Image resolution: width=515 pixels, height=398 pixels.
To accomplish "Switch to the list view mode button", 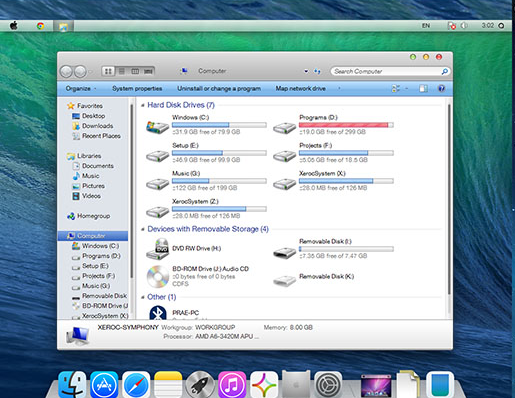I will coord(122,71).
